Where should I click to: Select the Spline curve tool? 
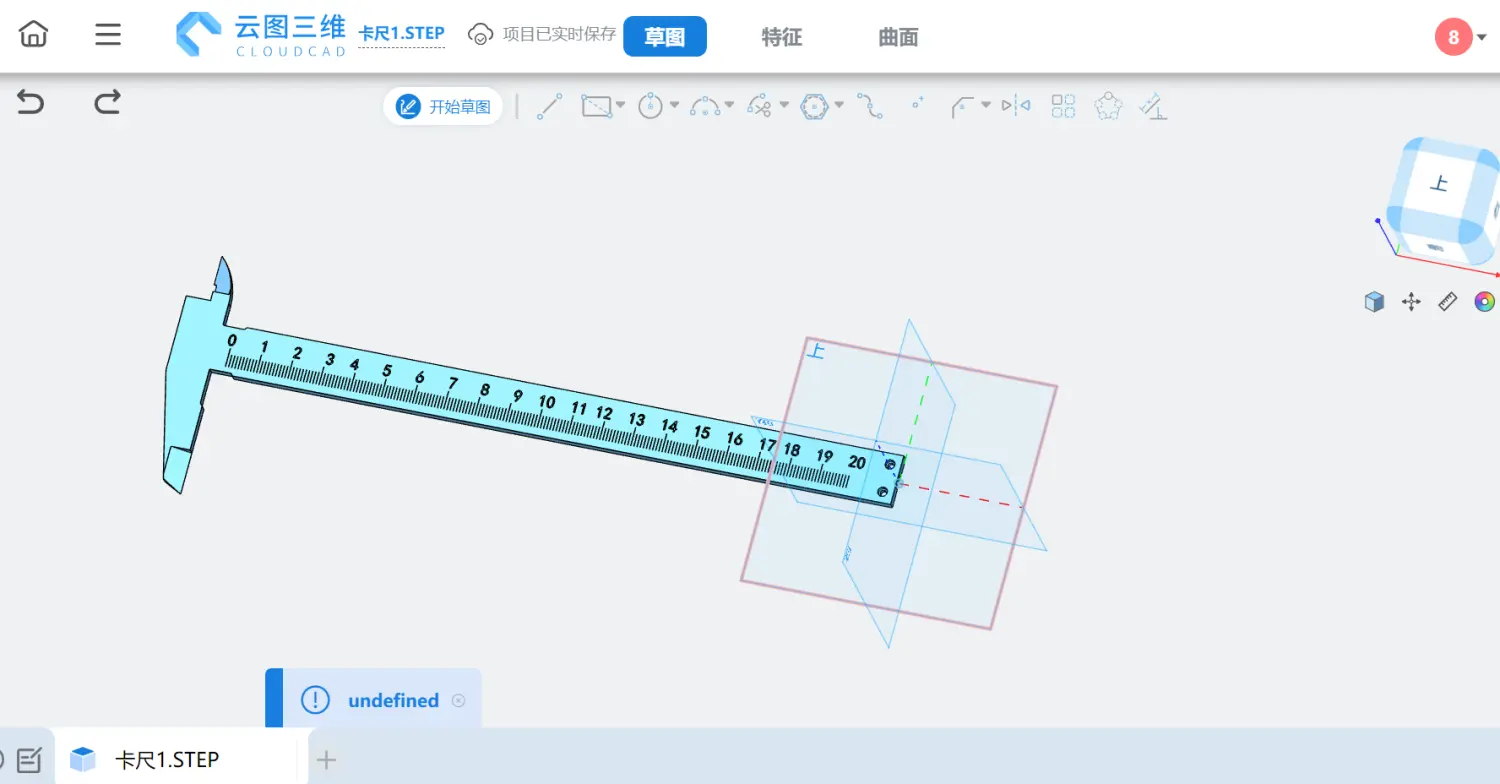pyautogui.click(x=869, y=106)
